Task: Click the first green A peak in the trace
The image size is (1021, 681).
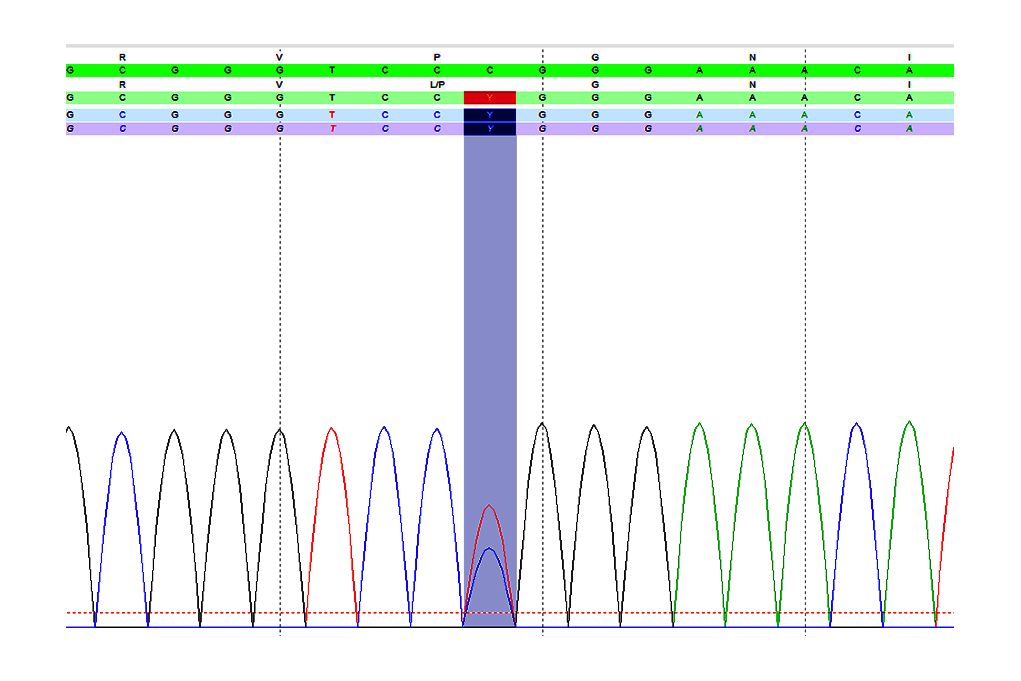Action: point(699,424)
